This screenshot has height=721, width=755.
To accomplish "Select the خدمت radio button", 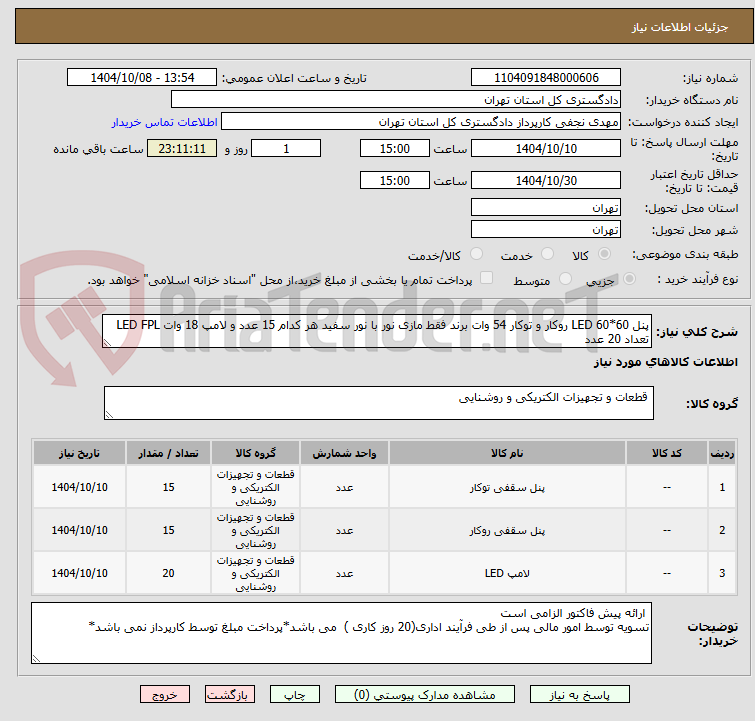I will click(x=547, y=253).
